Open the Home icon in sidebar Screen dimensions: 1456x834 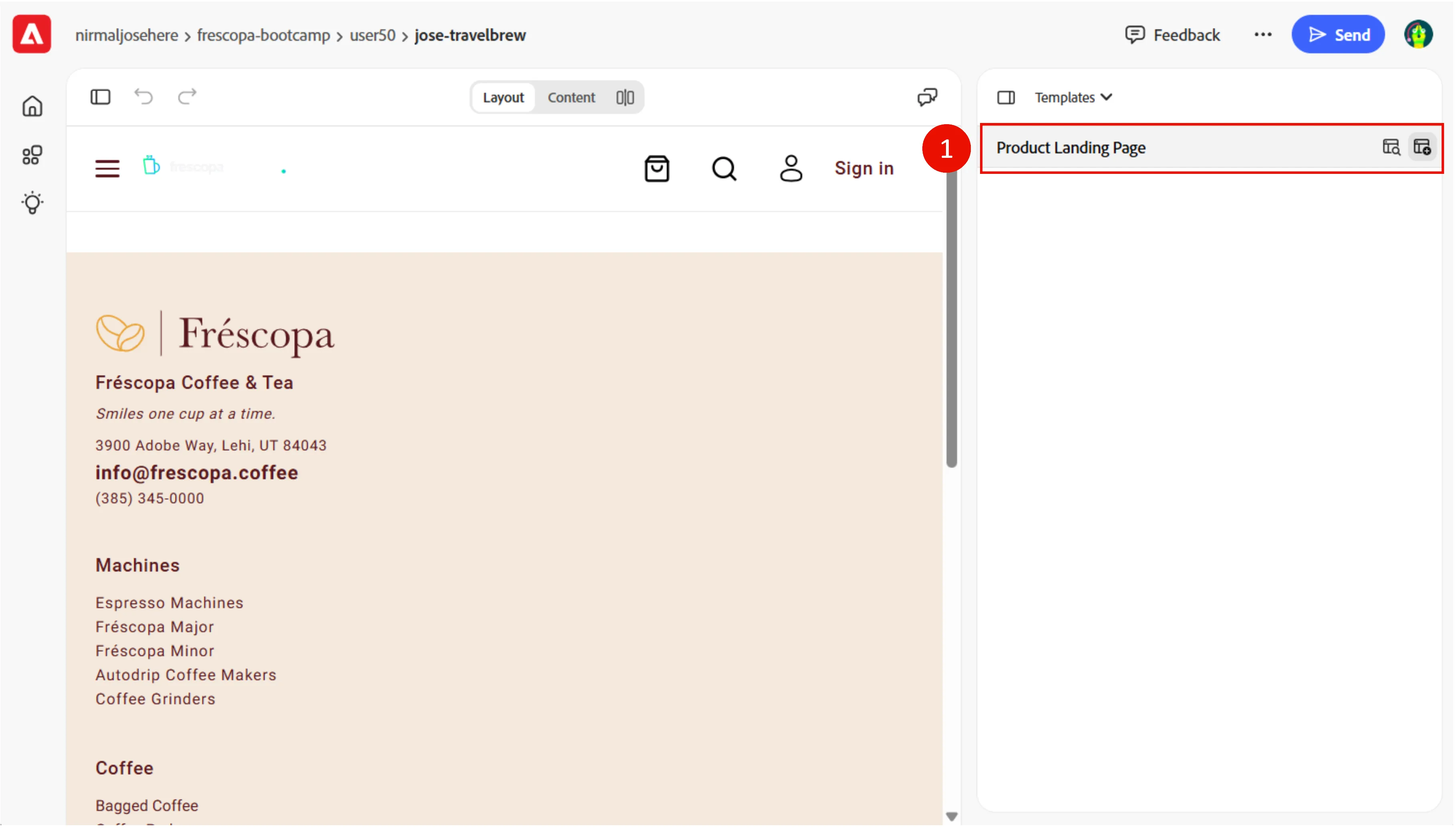(x=32, y=106)
